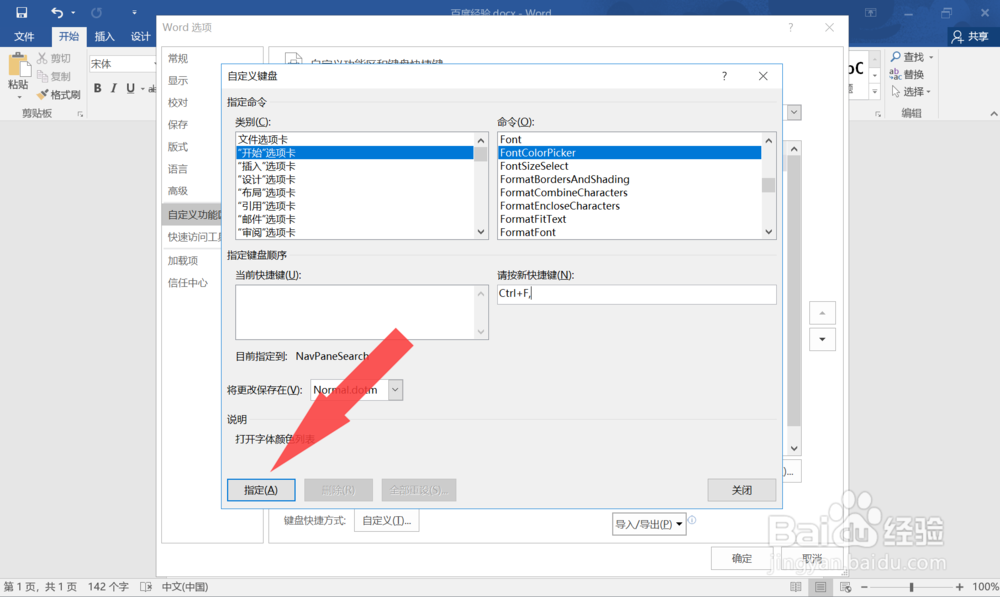Select FontSizeSelect in the commands list
Screen dimensions: 1000x597
click(x=534, y=166)
